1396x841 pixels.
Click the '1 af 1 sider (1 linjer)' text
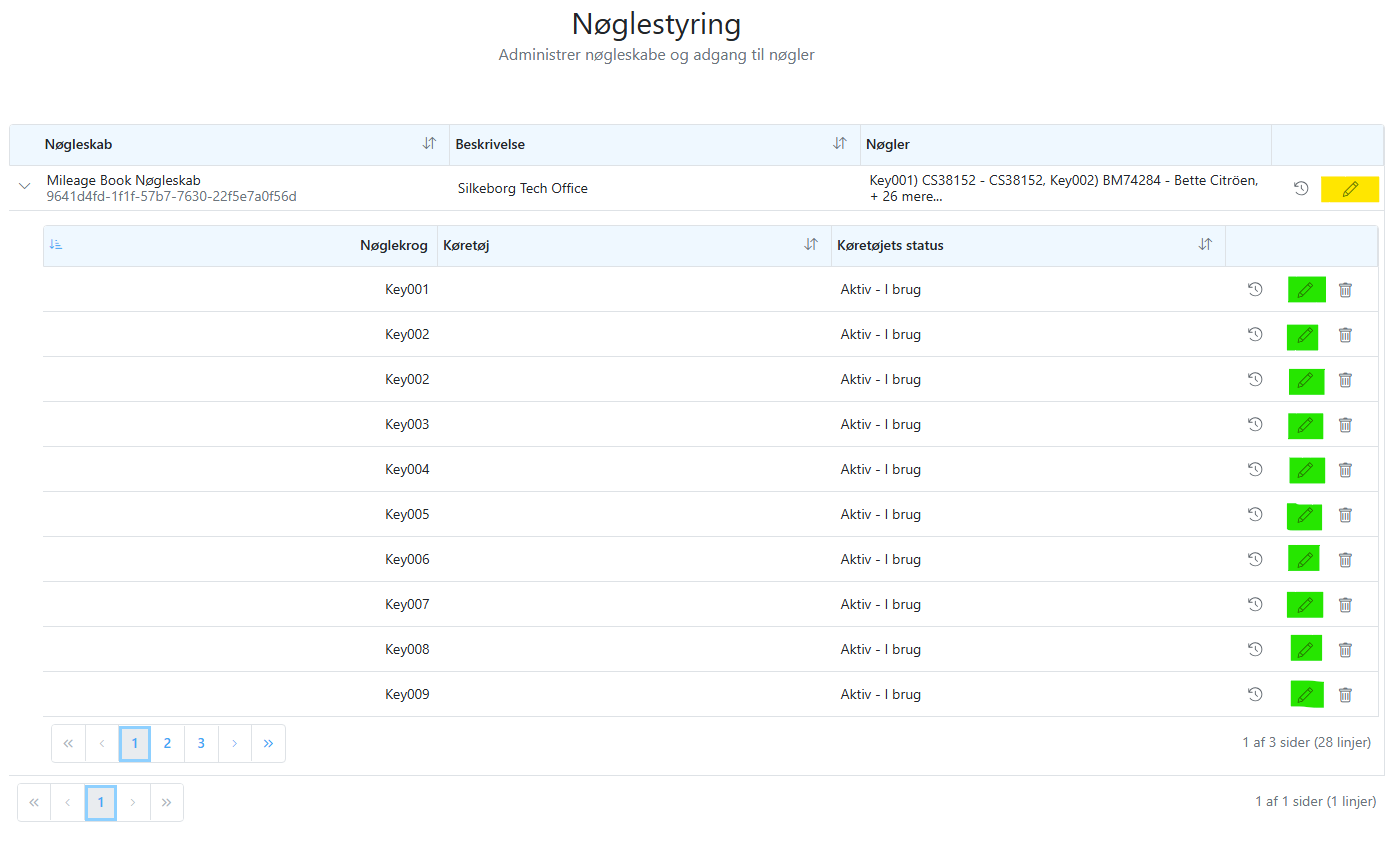[x=1315, y=802]
